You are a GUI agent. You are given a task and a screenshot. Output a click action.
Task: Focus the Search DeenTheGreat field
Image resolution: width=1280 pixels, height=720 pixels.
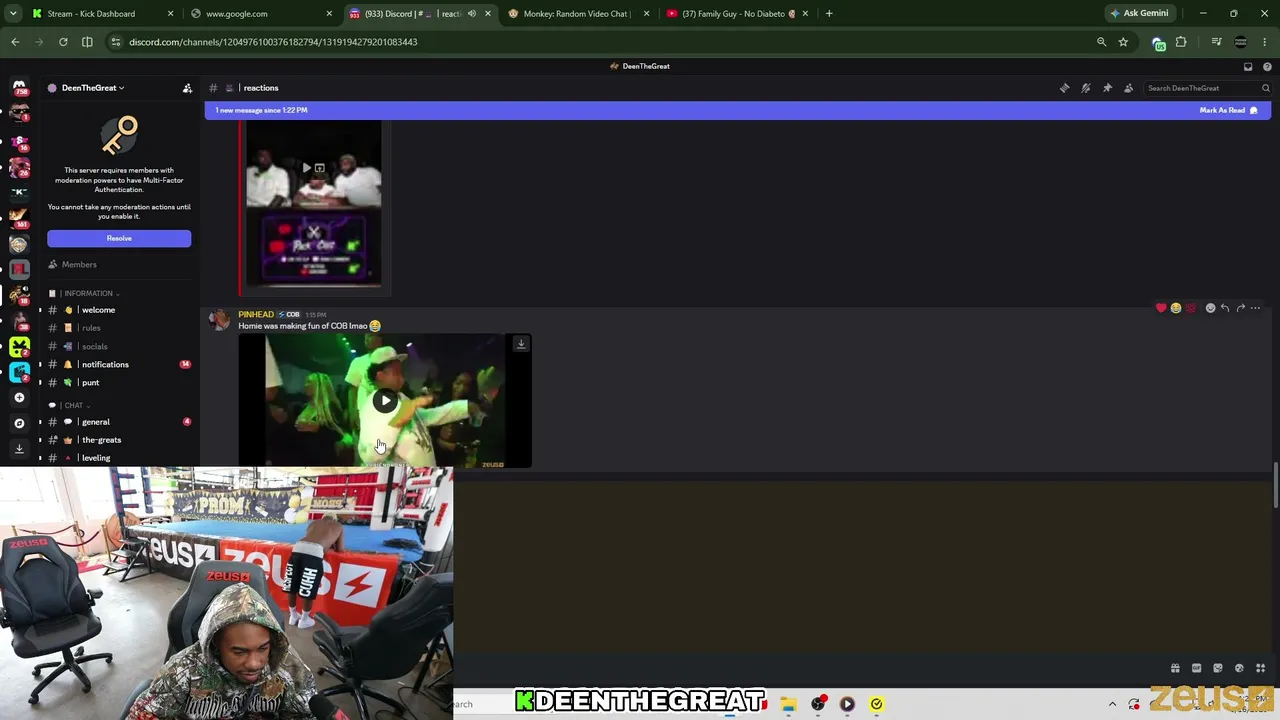coord(1208,88)
